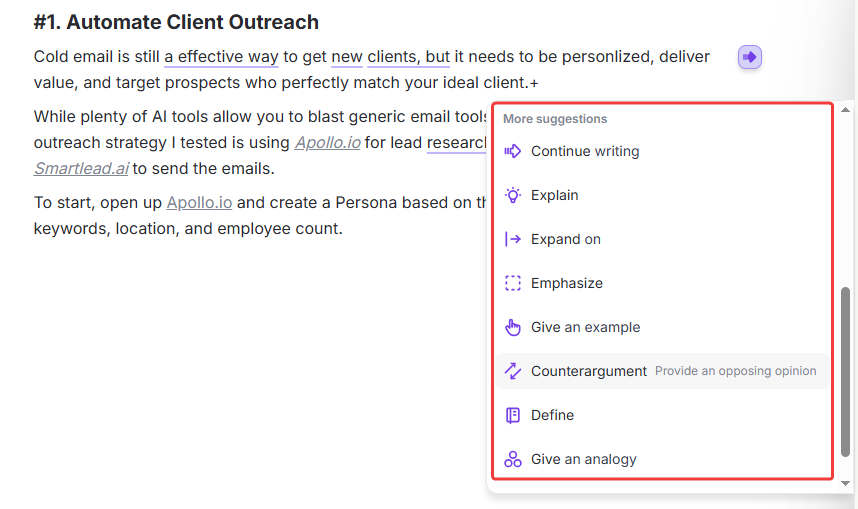Image resolution: width=858 pixels, height=509 pixels.
Task: Click the Continue writing icon
Action: (513, 151)
